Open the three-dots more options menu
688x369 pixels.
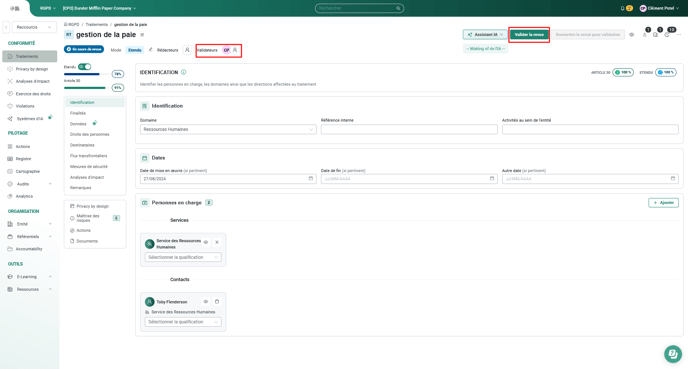(679, 34)
